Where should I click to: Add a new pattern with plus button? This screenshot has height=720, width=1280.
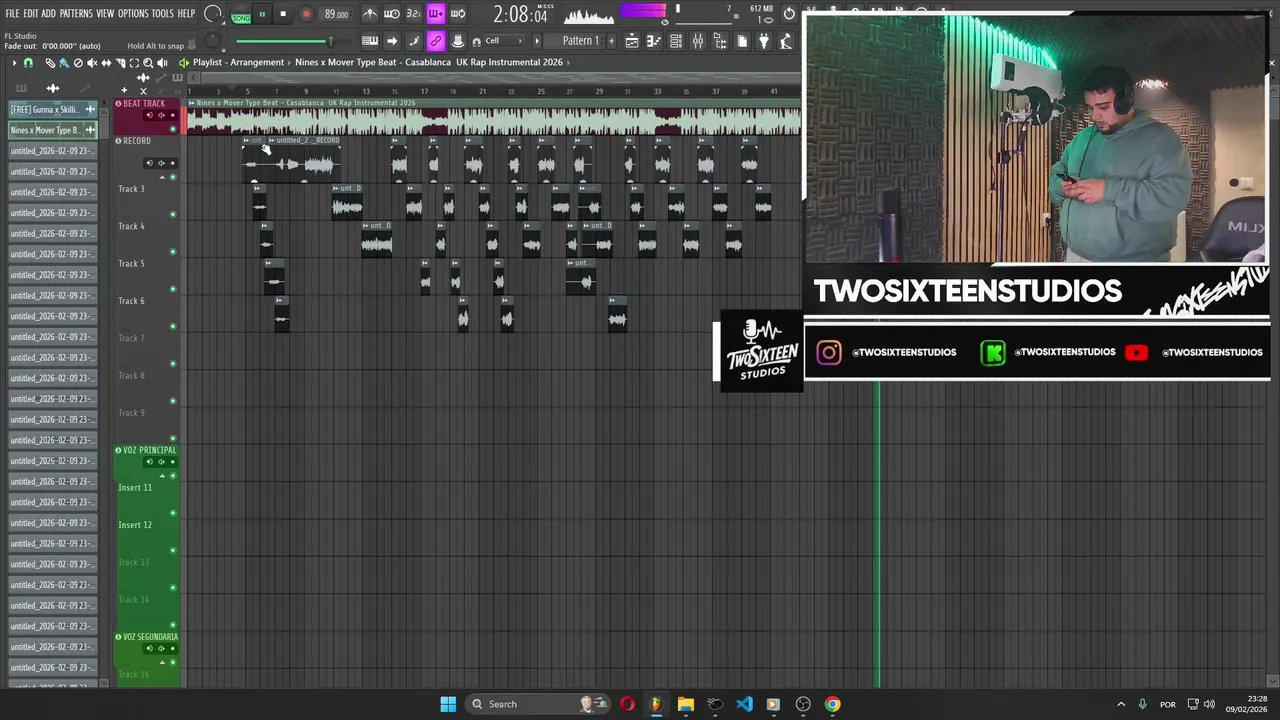(x=611, y=41)
